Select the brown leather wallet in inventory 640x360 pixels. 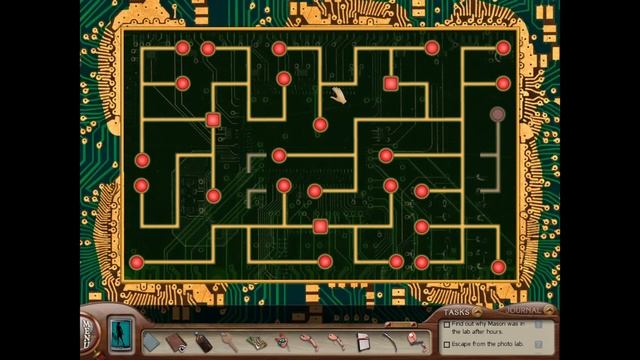176,342
